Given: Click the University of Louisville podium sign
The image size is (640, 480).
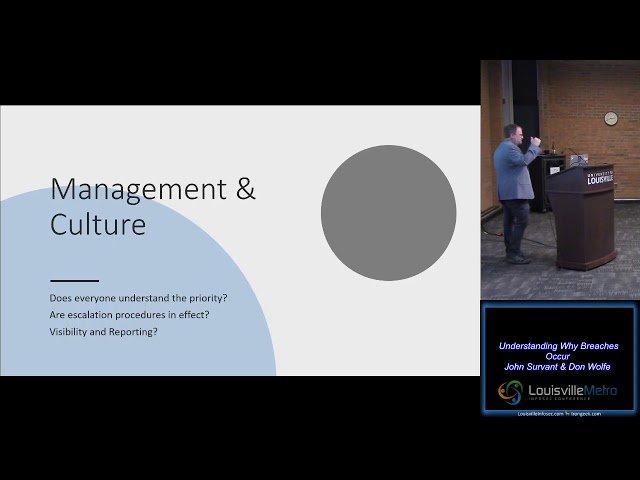Looking at the screenshot, I should click(600, 178).
